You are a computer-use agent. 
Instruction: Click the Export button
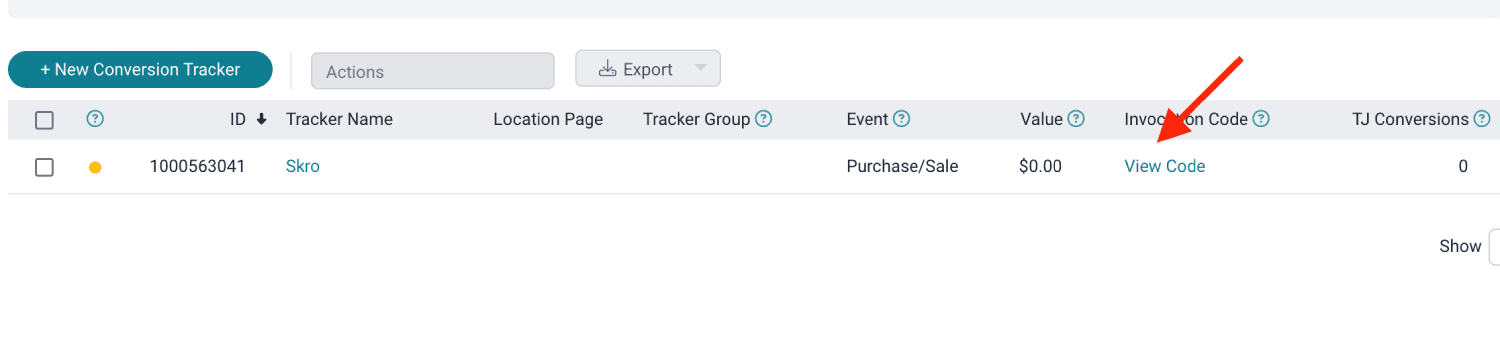[x=636, y=69]
